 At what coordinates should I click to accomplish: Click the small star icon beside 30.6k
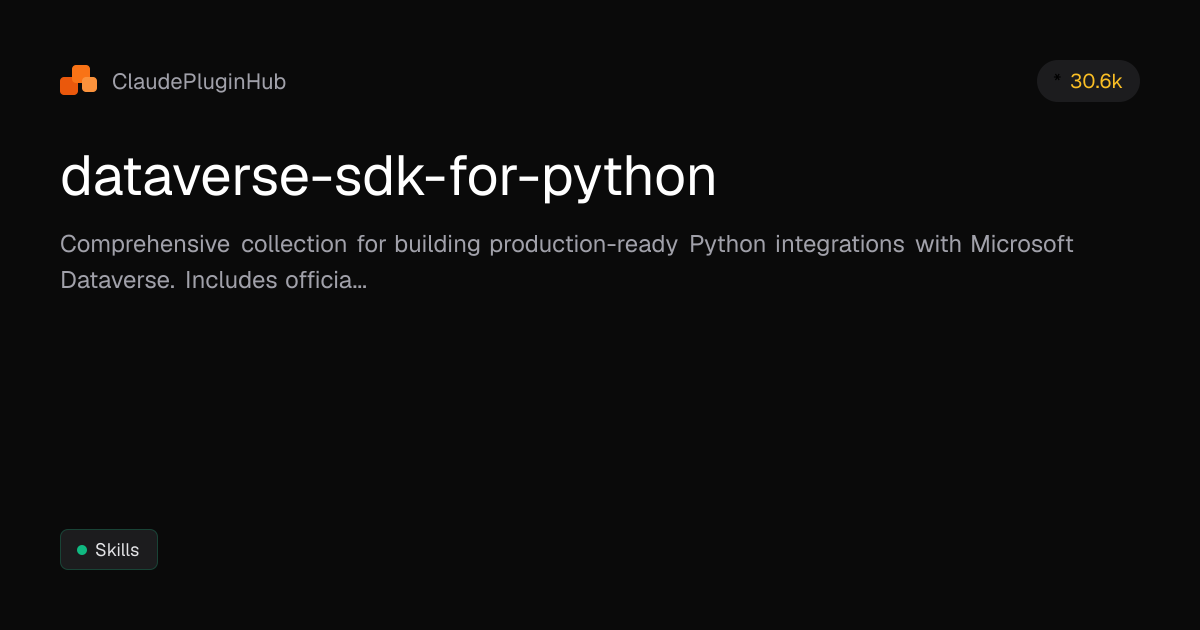pyautogui.click(x=1057, y=77)
